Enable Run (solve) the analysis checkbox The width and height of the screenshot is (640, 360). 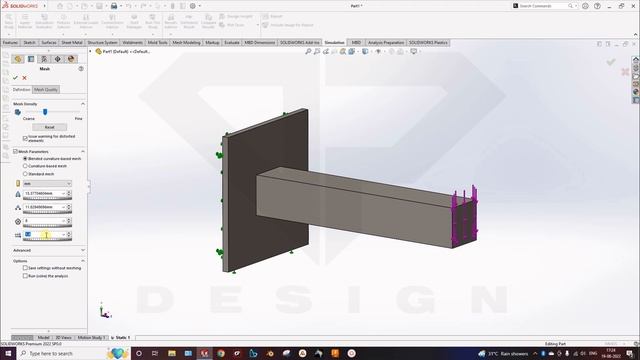(25, 276)
